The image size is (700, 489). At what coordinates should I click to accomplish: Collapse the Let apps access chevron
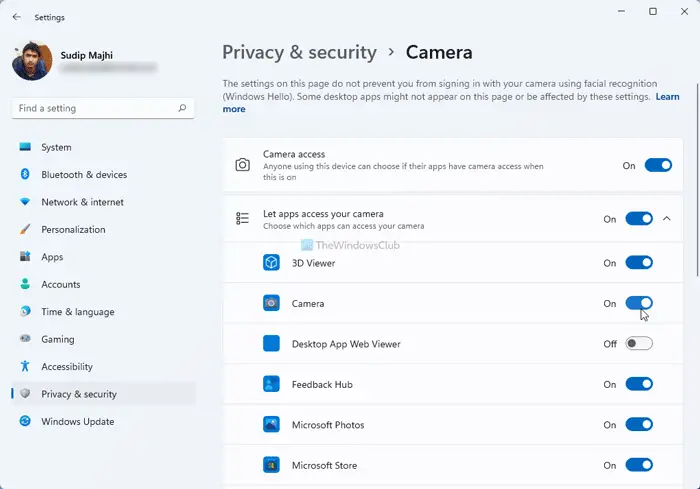click(667, 218)
